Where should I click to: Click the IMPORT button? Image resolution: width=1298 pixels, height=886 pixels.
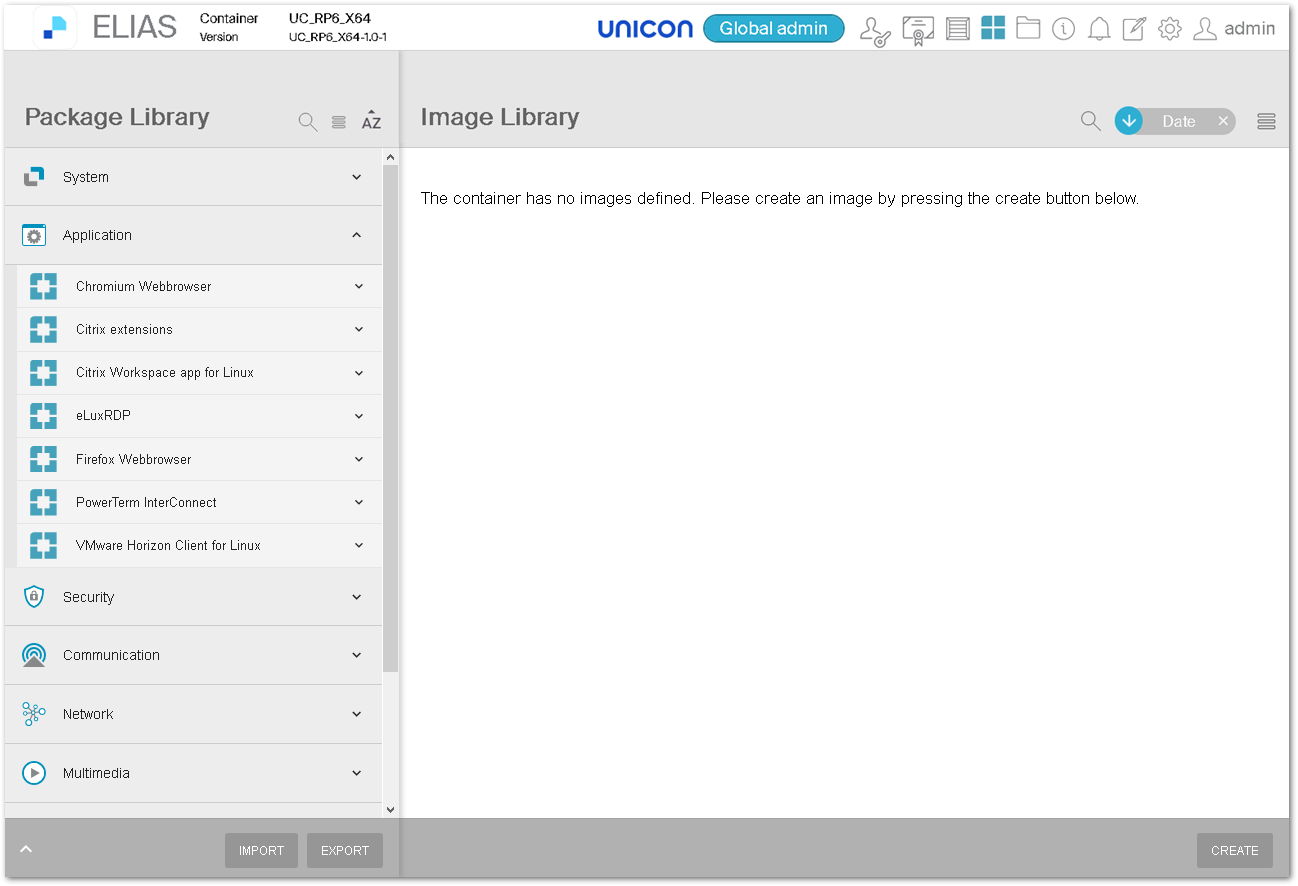(261, 850)
